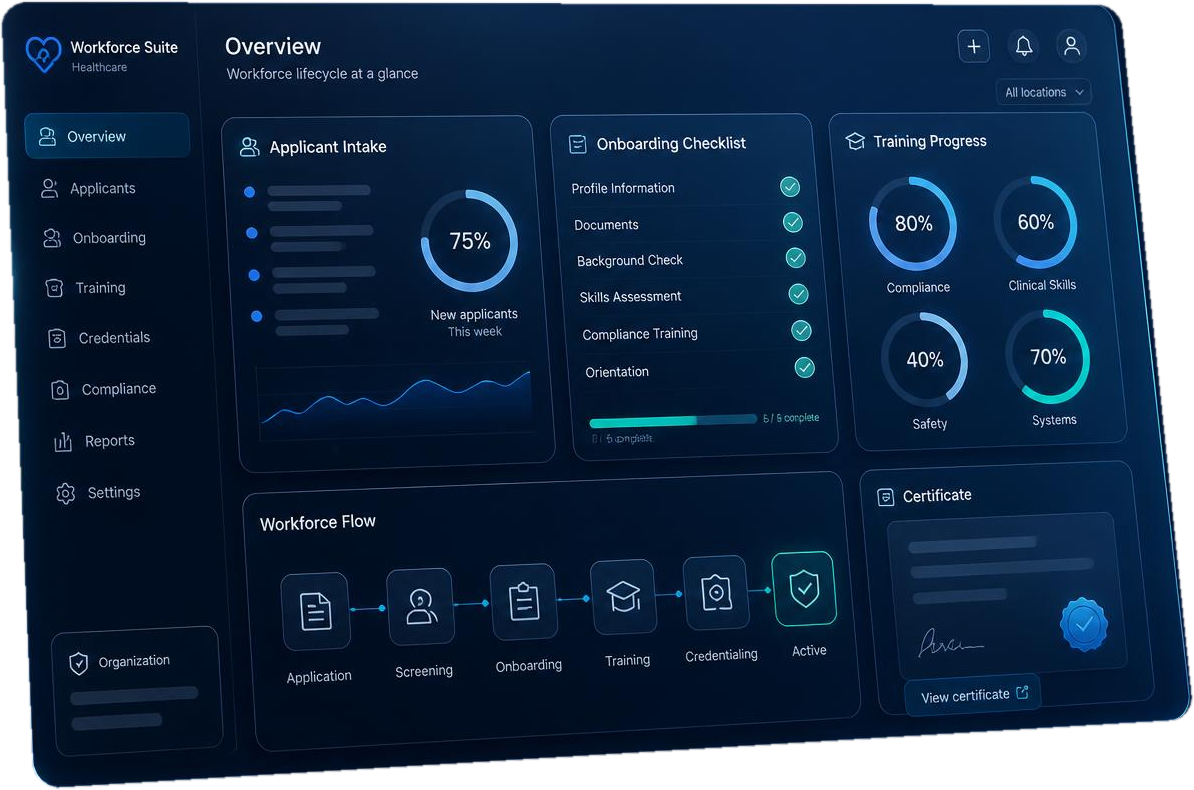Image resolution: width=1194 pixels, height=790 pixels.
Task: Click the Compliance 80% progress ring
Action: pyautogui.click(x=912, y=224)
